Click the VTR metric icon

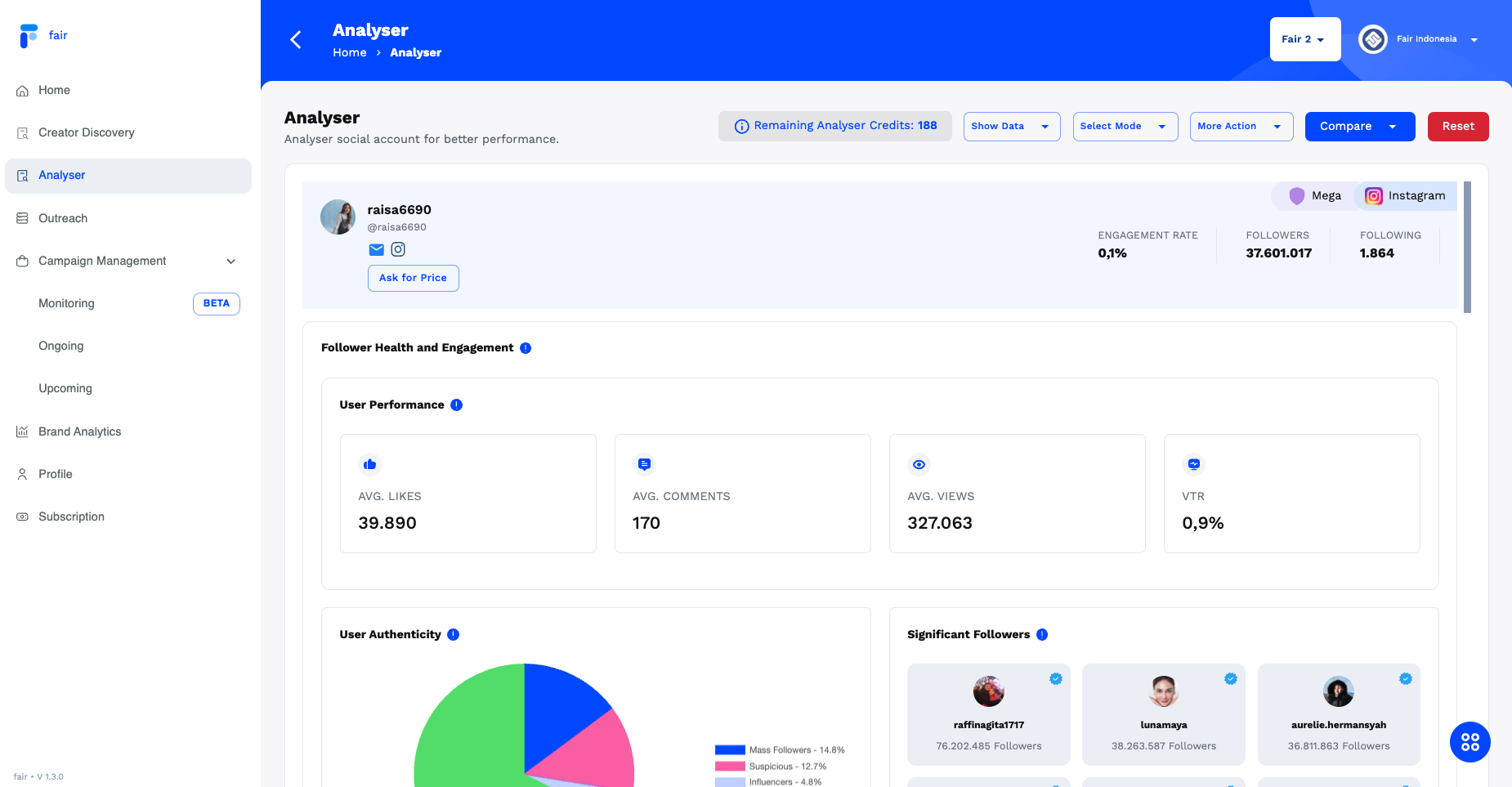pyautogui.click(x=1193, y=464)
